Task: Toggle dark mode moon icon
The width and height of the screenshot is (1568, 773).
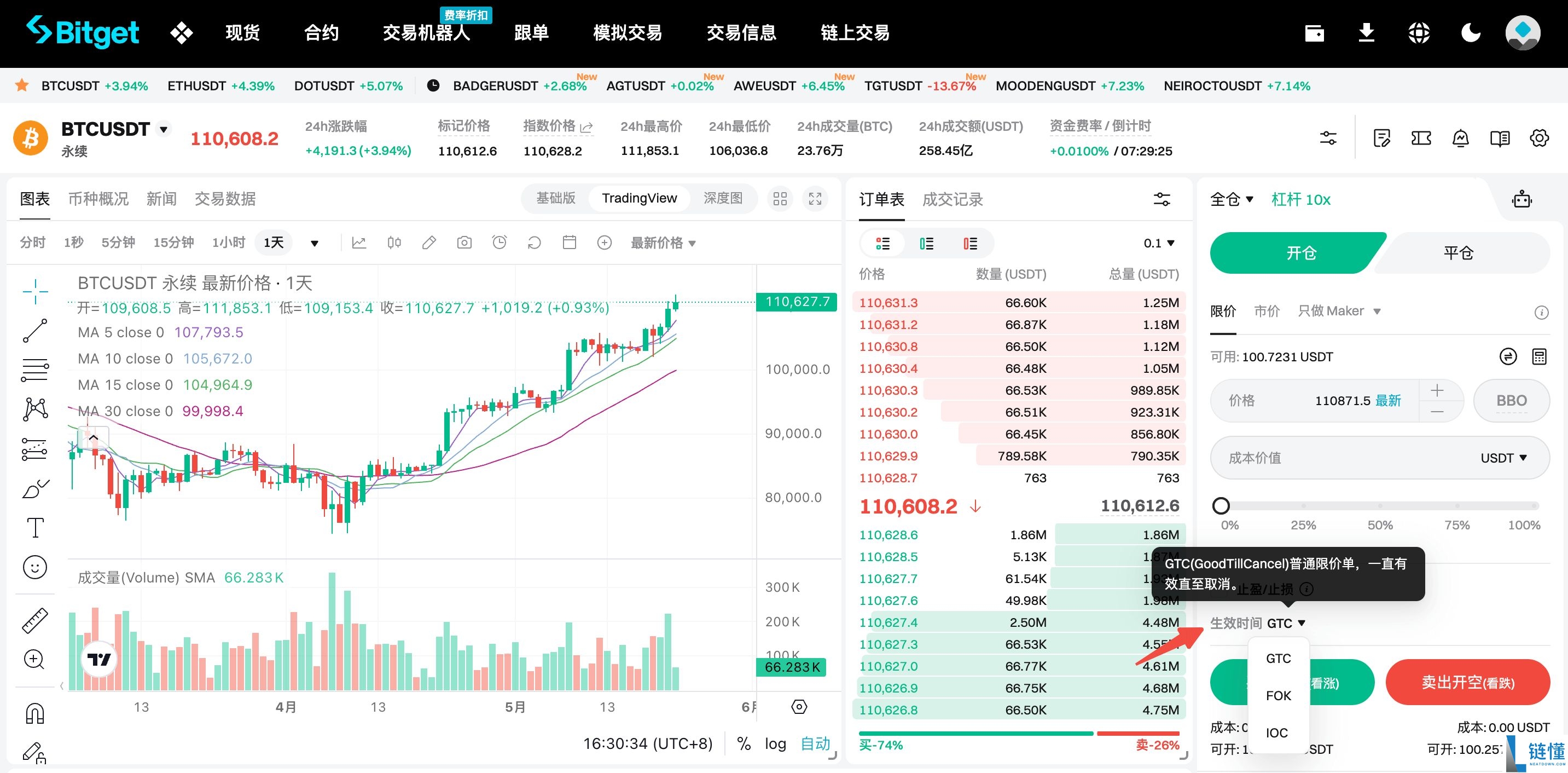Action: click(1471, 33)
